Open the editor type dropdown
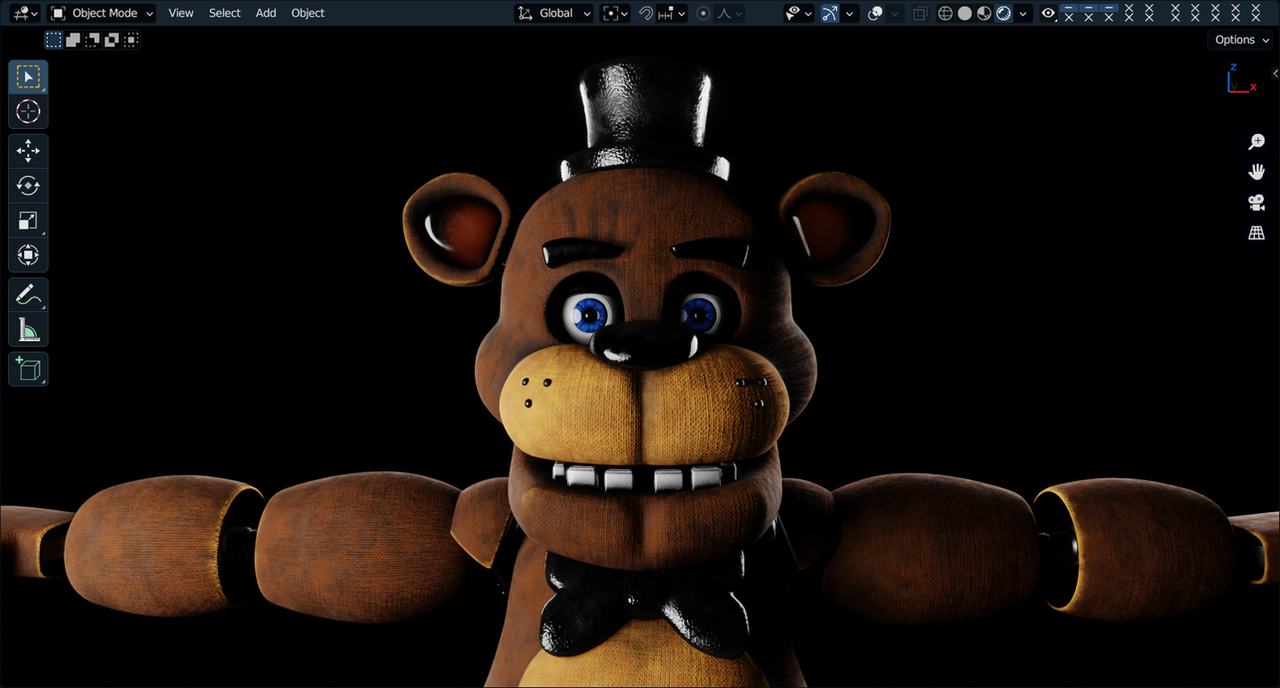Viewport: 1280px width, 688px height. point(25,13)
